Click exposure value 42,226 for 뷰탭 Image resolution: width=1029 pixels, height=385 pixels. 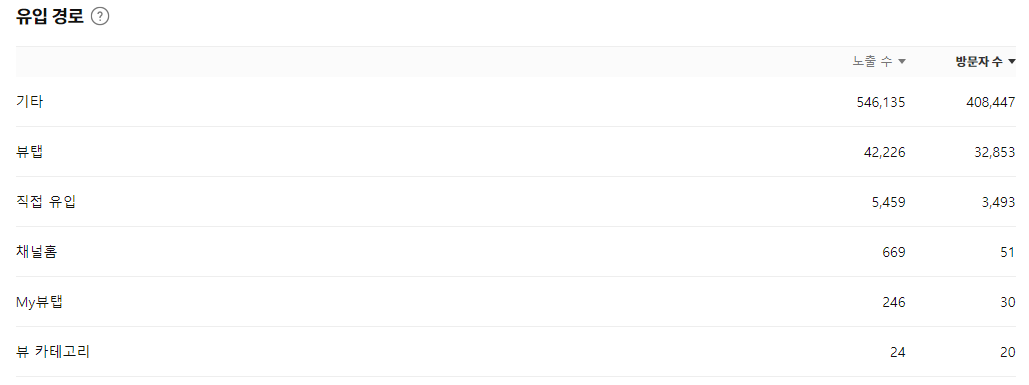click(885, 152)
